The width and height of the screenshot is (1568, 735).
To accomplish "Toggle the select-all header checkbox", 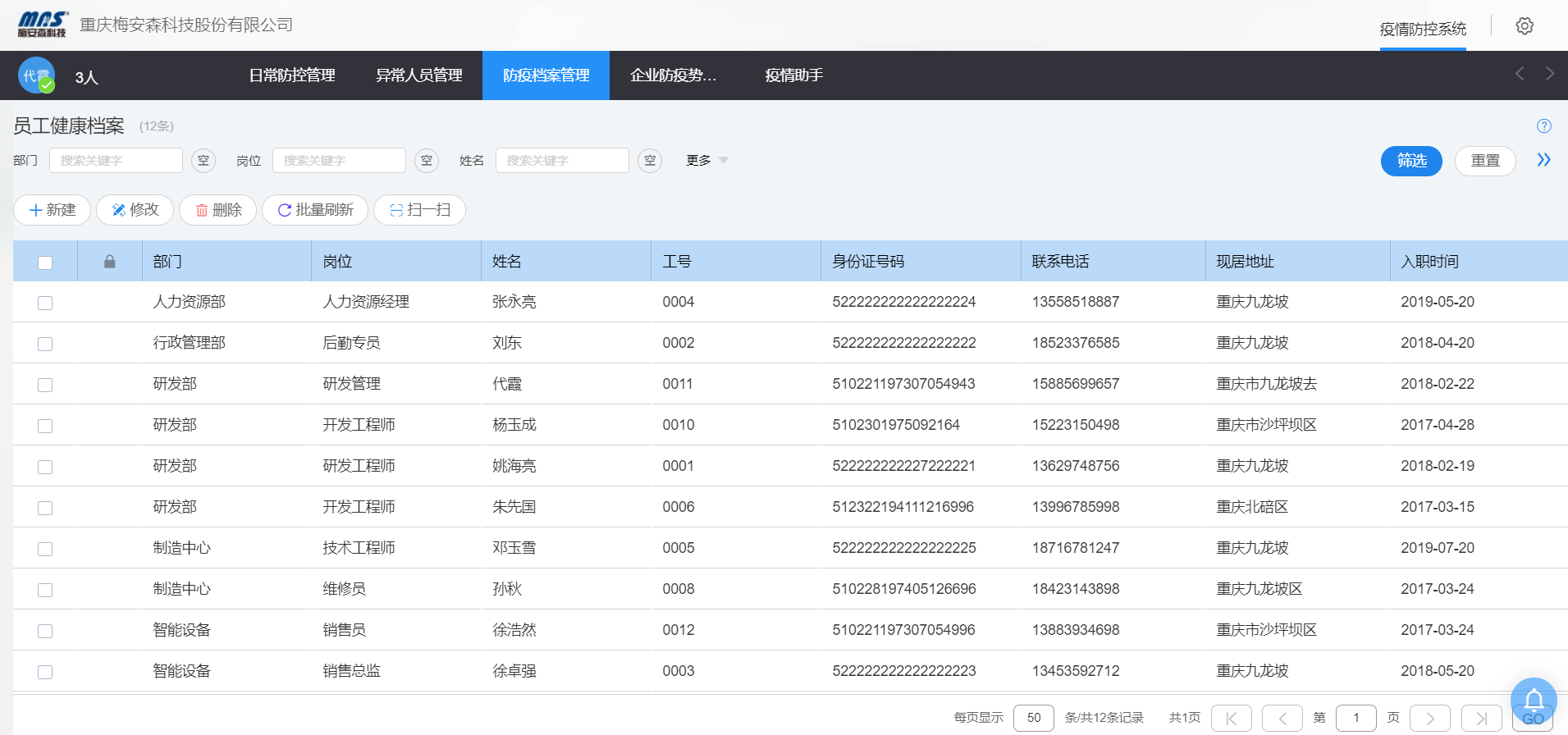I will (x=45, y=262).
